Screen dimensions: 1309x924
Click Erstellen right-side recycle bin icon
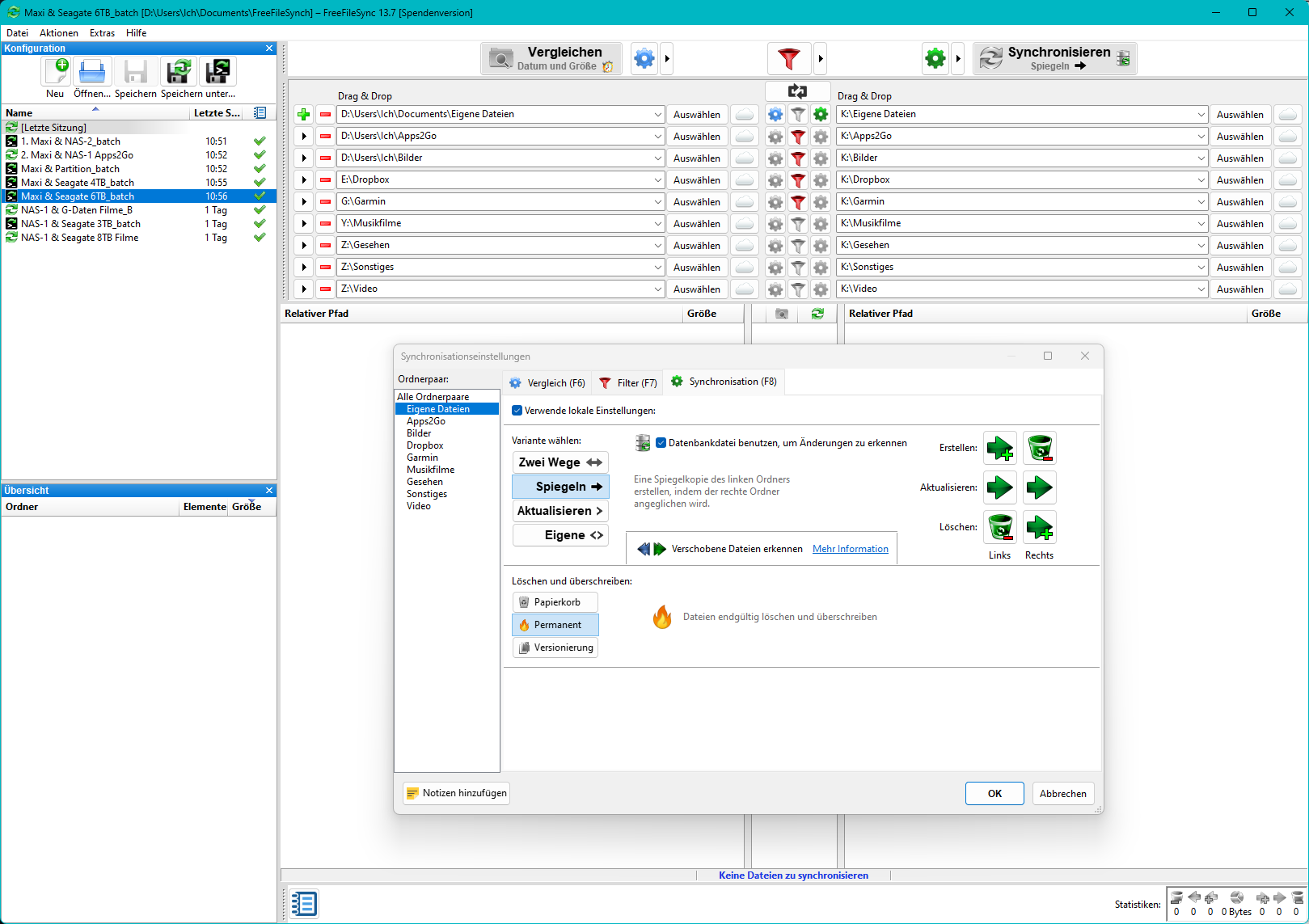[1040, 448]
